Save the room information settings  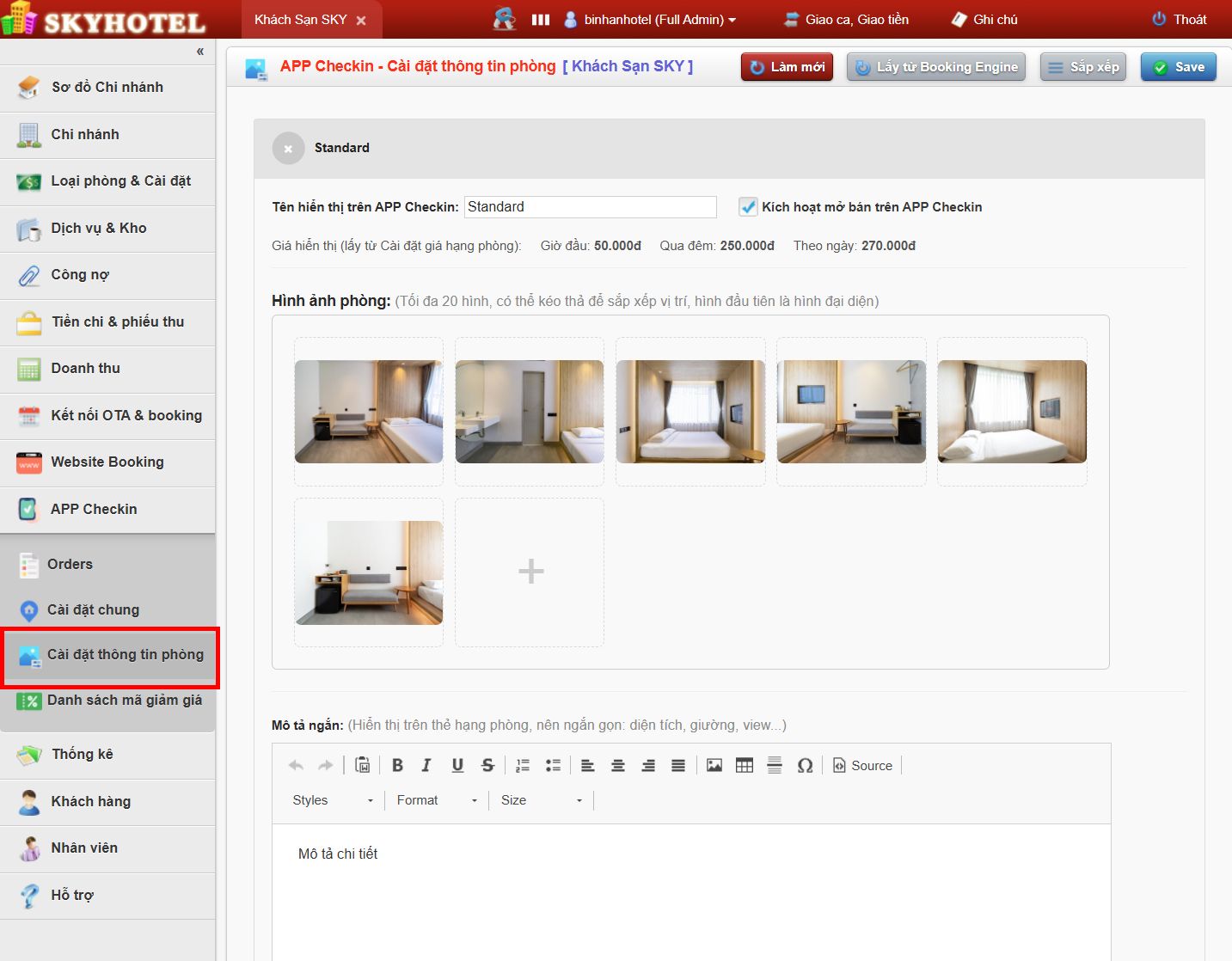coord(1179,67)
